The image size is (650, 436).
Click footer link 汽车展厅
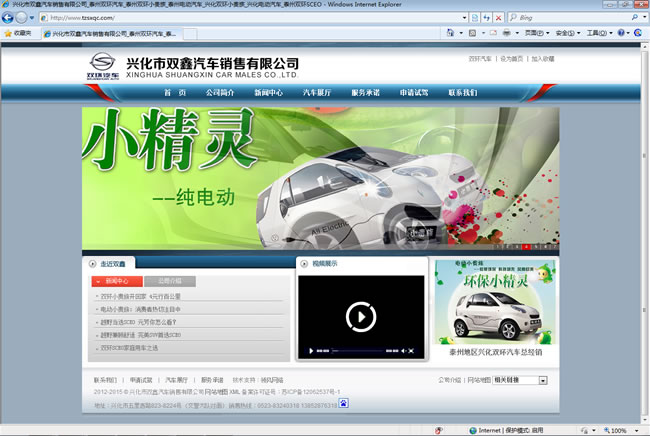tap(177, 380)
